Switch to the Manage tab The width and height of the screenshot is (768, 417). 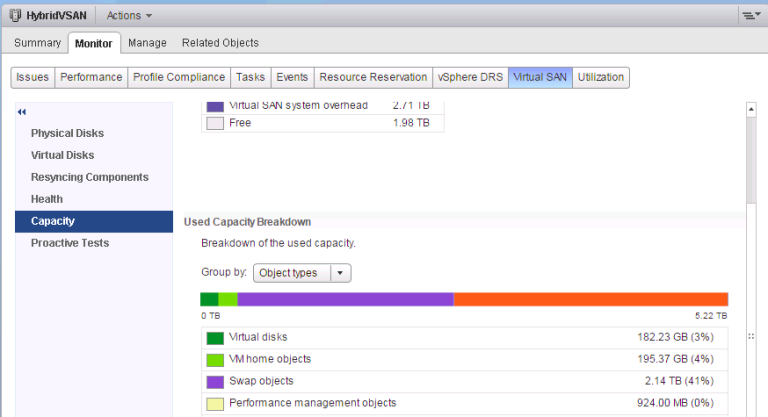point(147,43)
